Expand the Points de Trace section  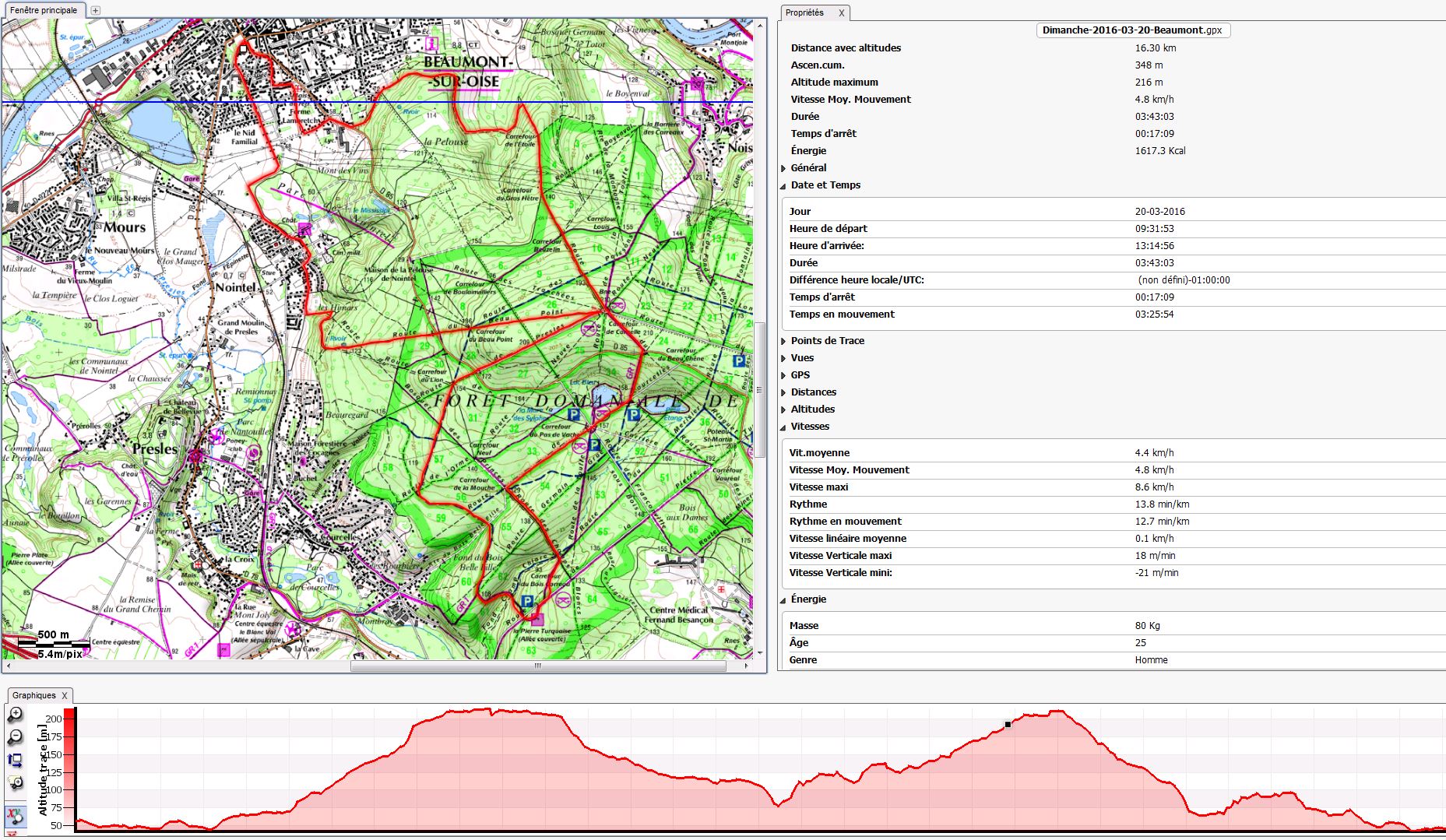tap(784, 341)
